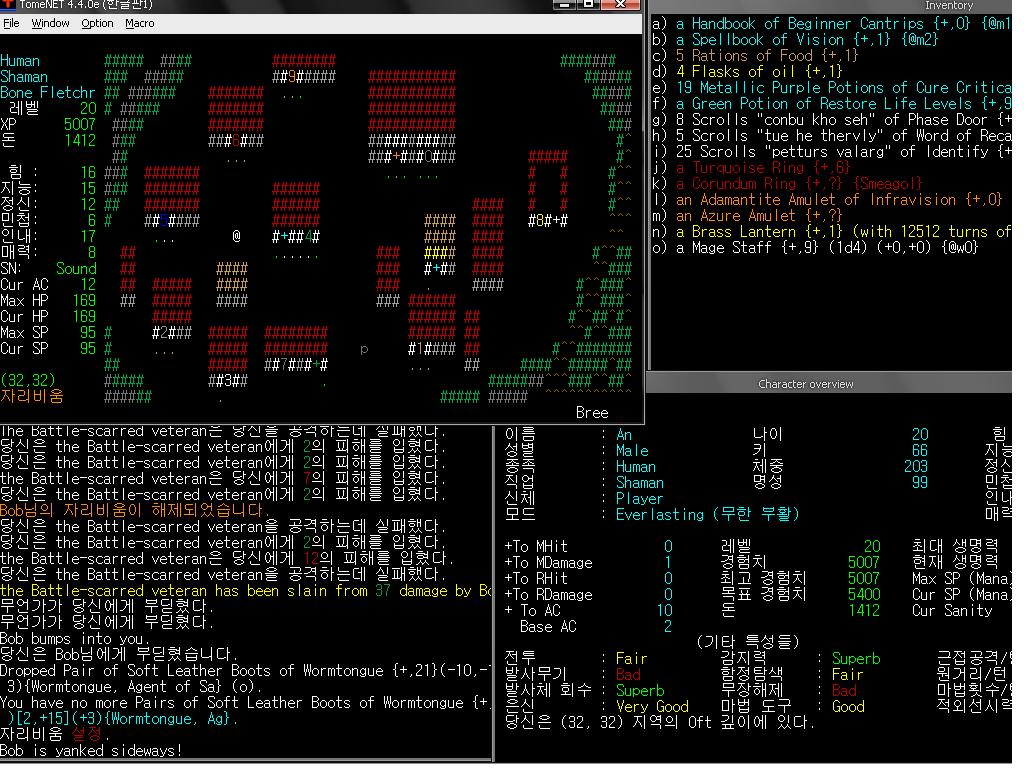Click store entrance 6 on the map
The height and width of the screenshot is (768, 1024).
(x=236, y=141)
